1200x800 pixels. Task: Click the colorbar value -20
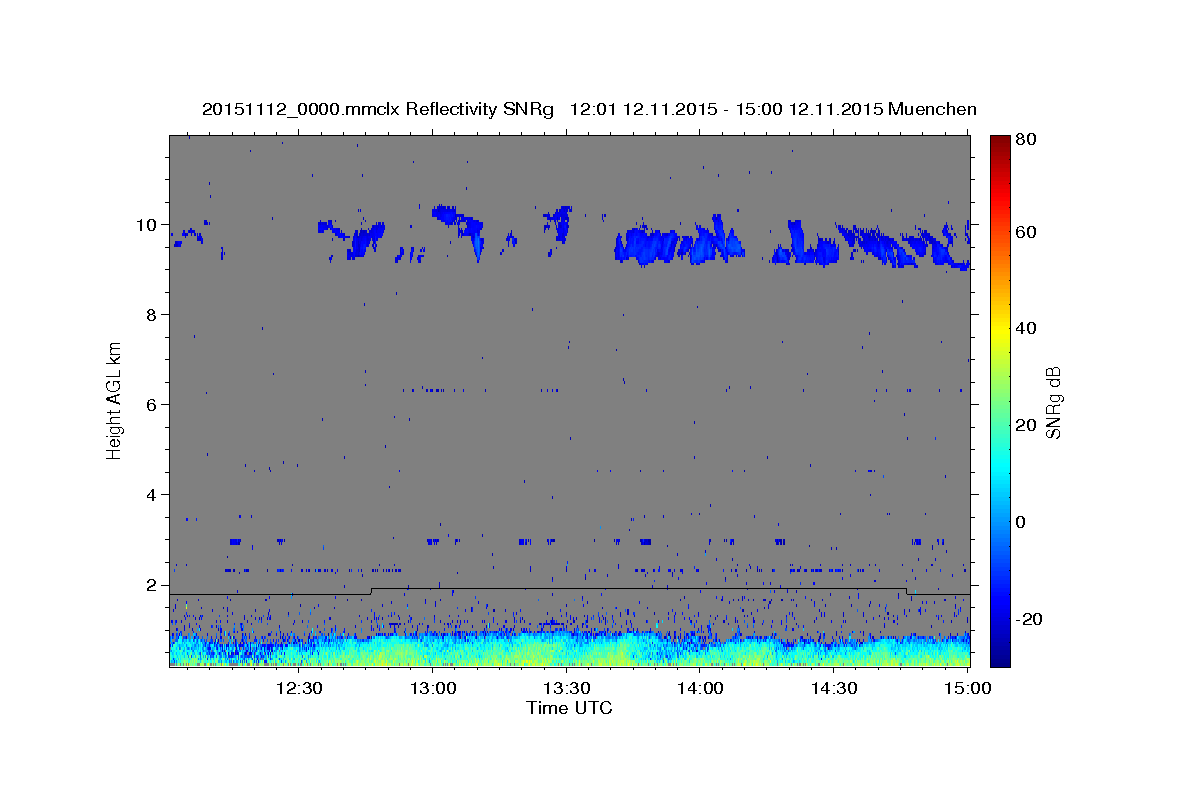click(1028, 619)
